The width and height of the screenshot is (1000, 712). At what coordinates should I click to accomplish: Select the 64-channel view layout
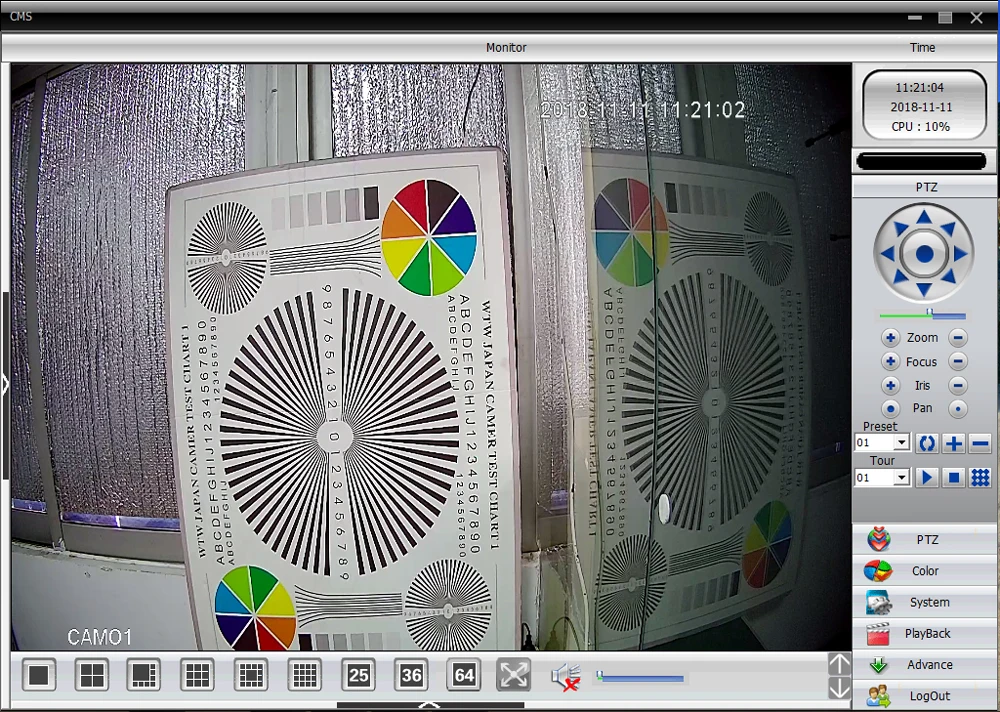464,674
